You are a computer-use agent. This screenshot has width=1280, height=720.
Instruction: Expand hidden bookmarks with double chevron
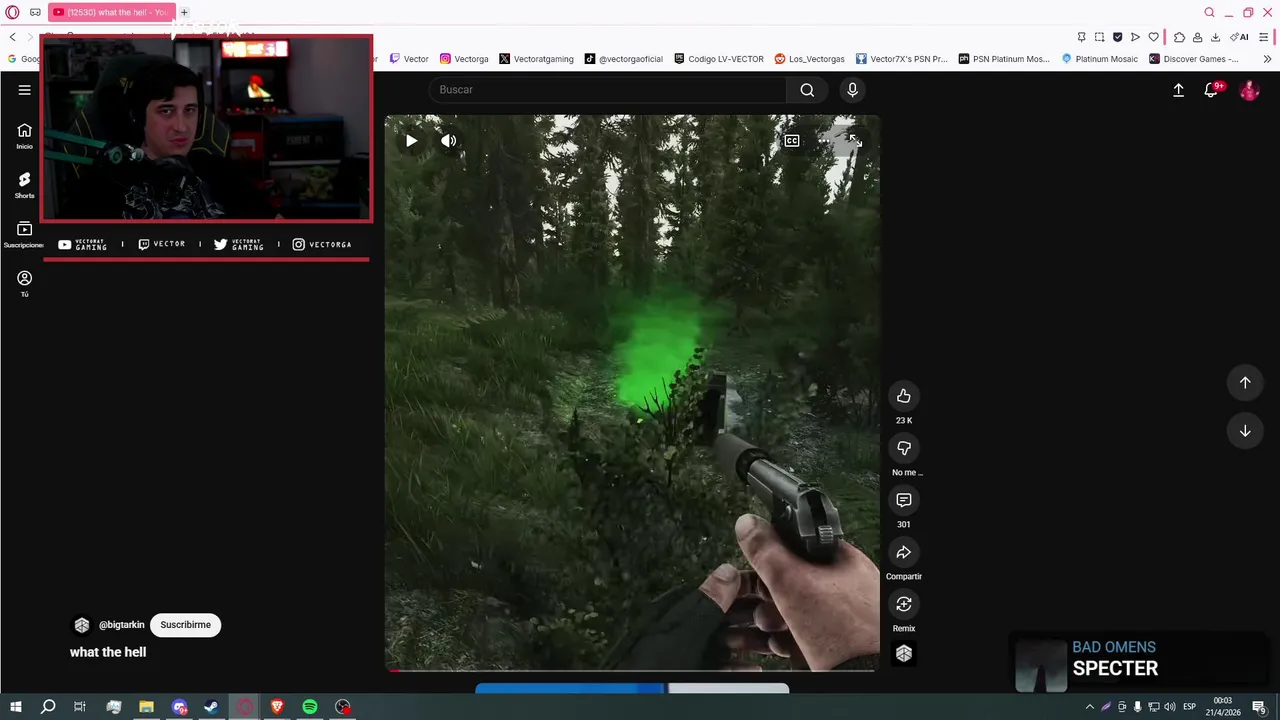[x=1267, y=59]
